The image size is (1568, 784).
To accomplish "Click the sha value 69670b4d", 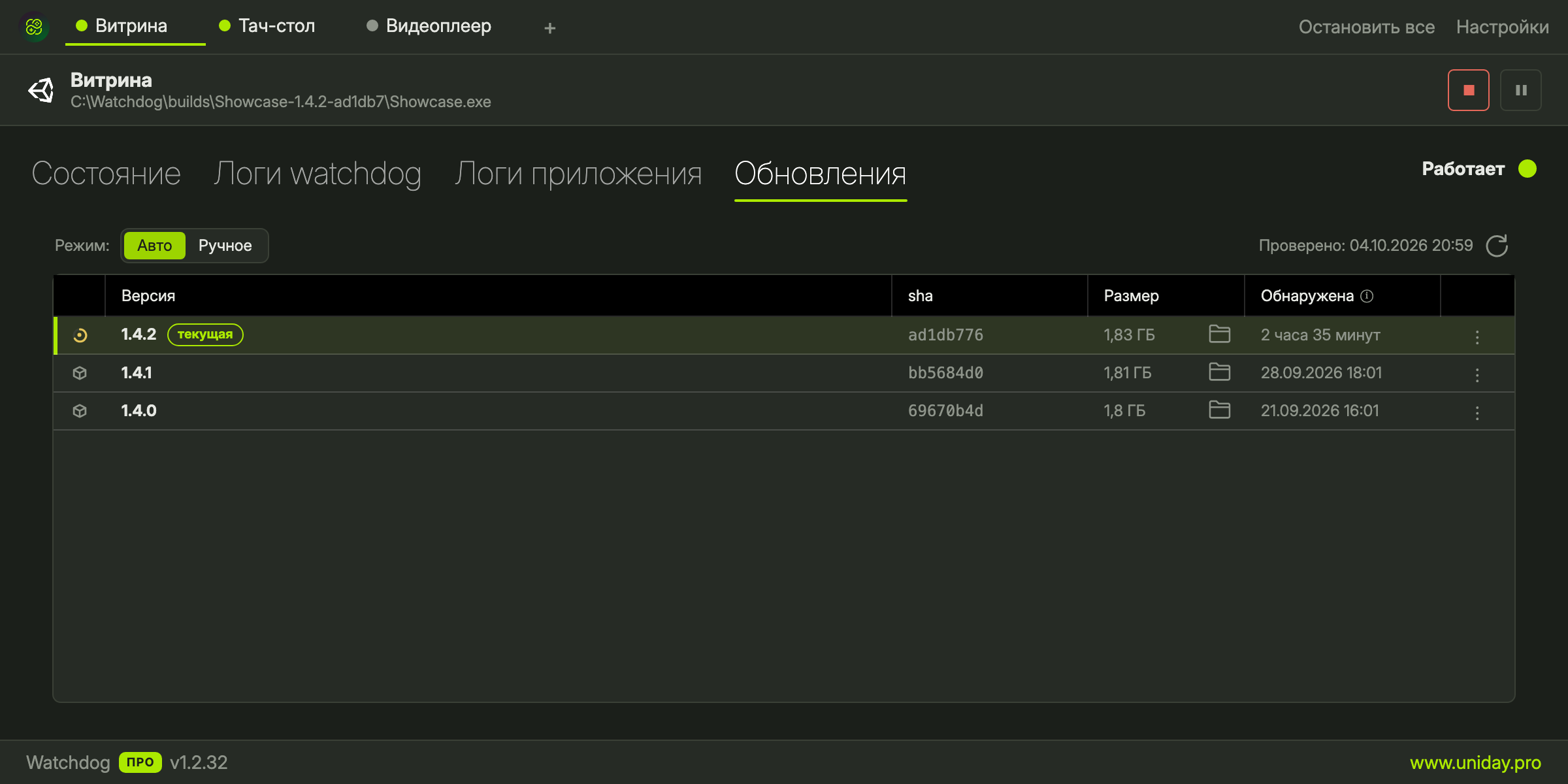I will (945, 411).
